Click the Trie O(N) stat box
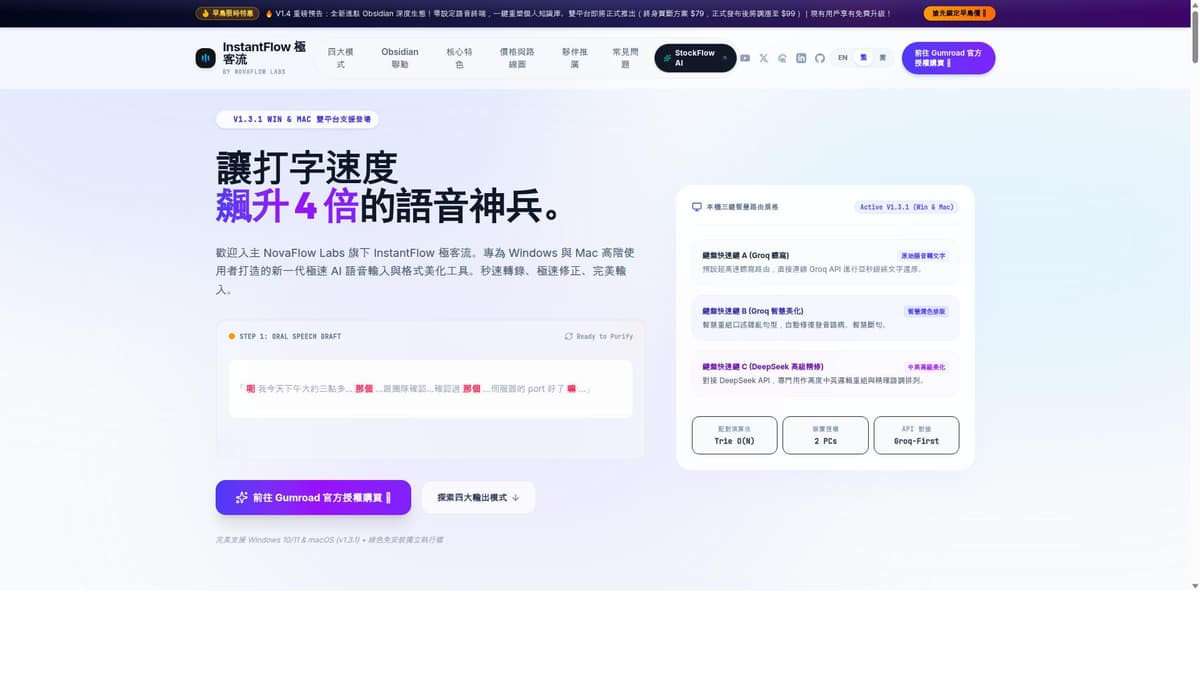The image size is (1200, 675). 734,435
